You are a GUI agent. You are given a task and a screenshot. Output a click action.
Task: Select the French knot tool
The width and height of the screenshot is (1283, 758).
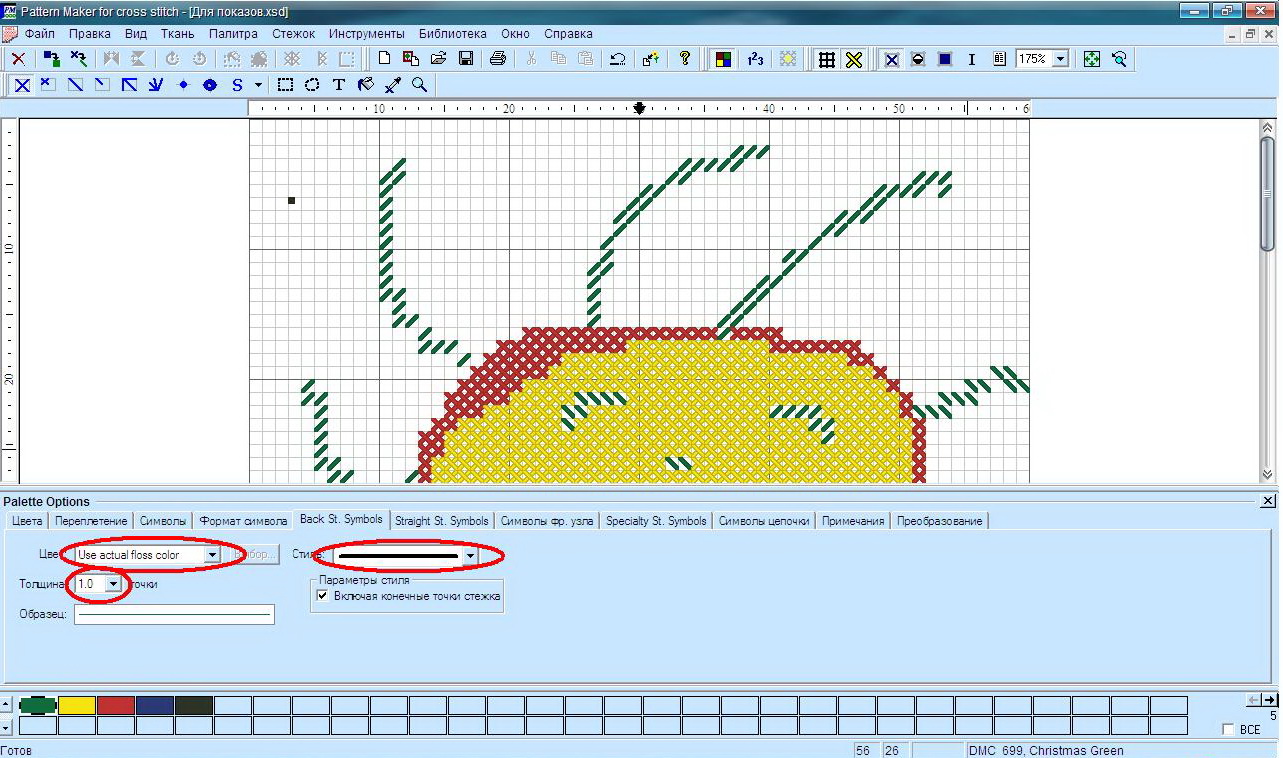[x=183, y=85]
